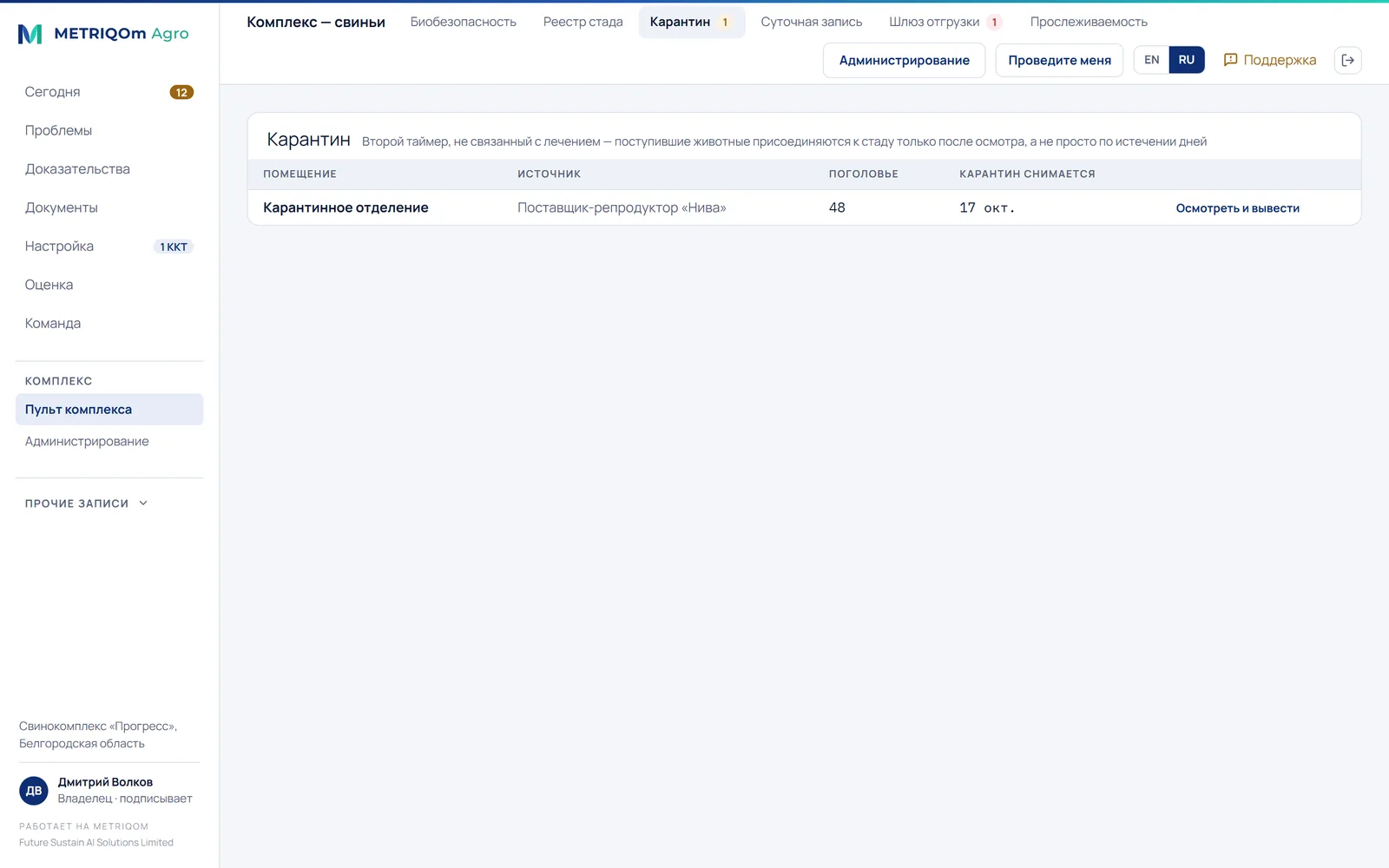Click the top Администрирование button
This screenshot has height=868, width=1389.
pyautogui.click(x=904, y=60)
